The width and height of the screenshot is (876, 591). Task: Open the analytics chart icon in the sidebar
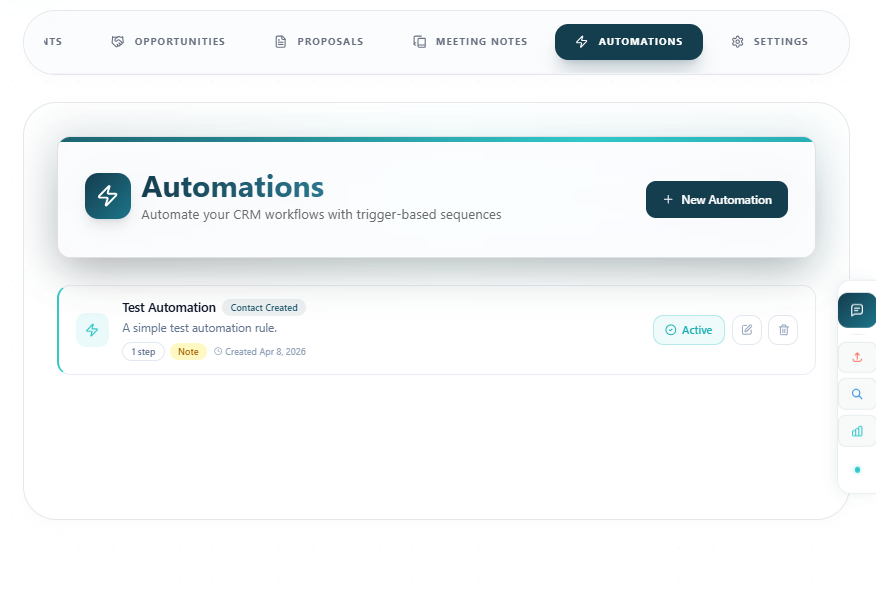856,431
